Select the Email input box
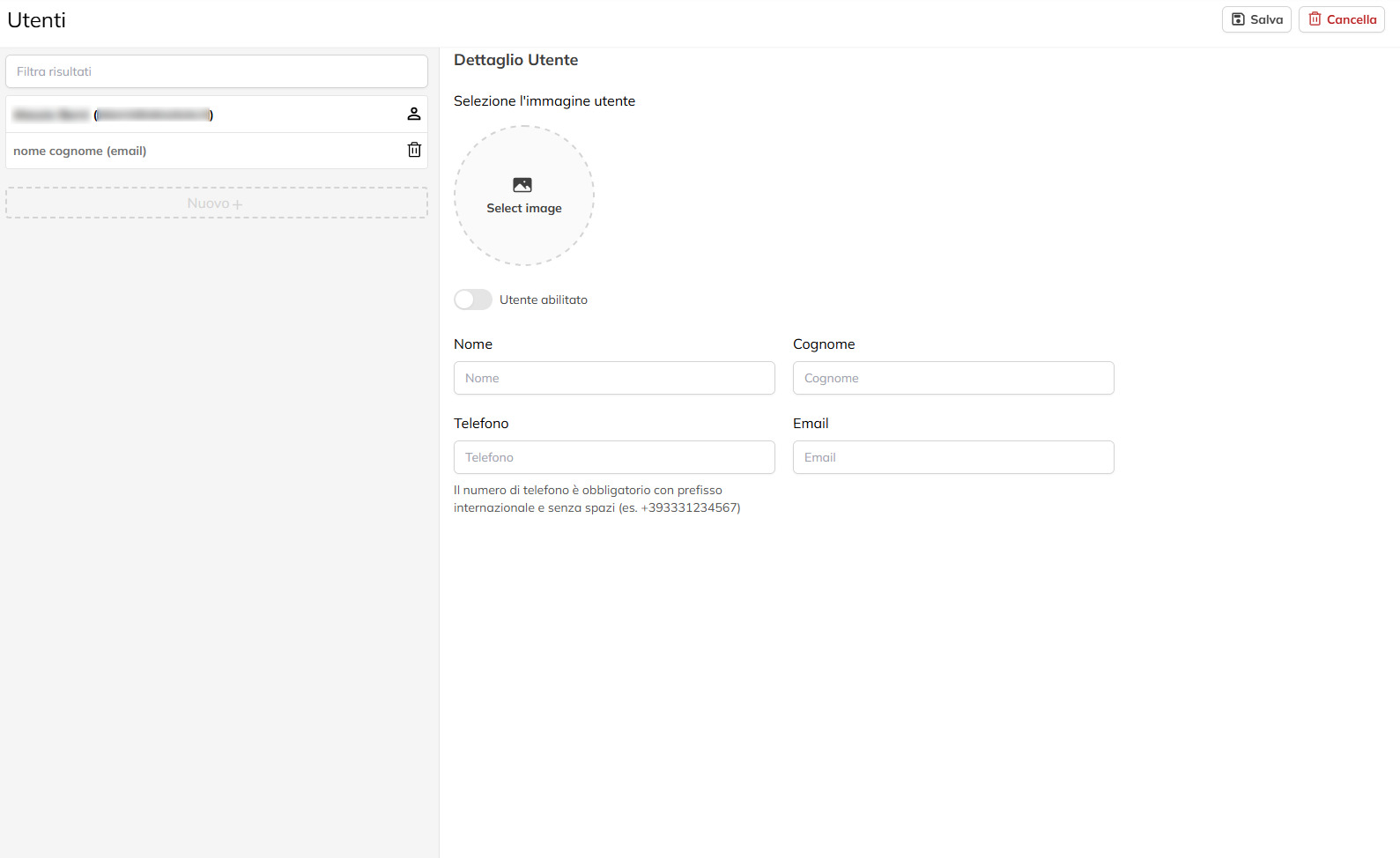Image resolution: width=1400 pixels, height=858 pixels. tap(953, 457)
